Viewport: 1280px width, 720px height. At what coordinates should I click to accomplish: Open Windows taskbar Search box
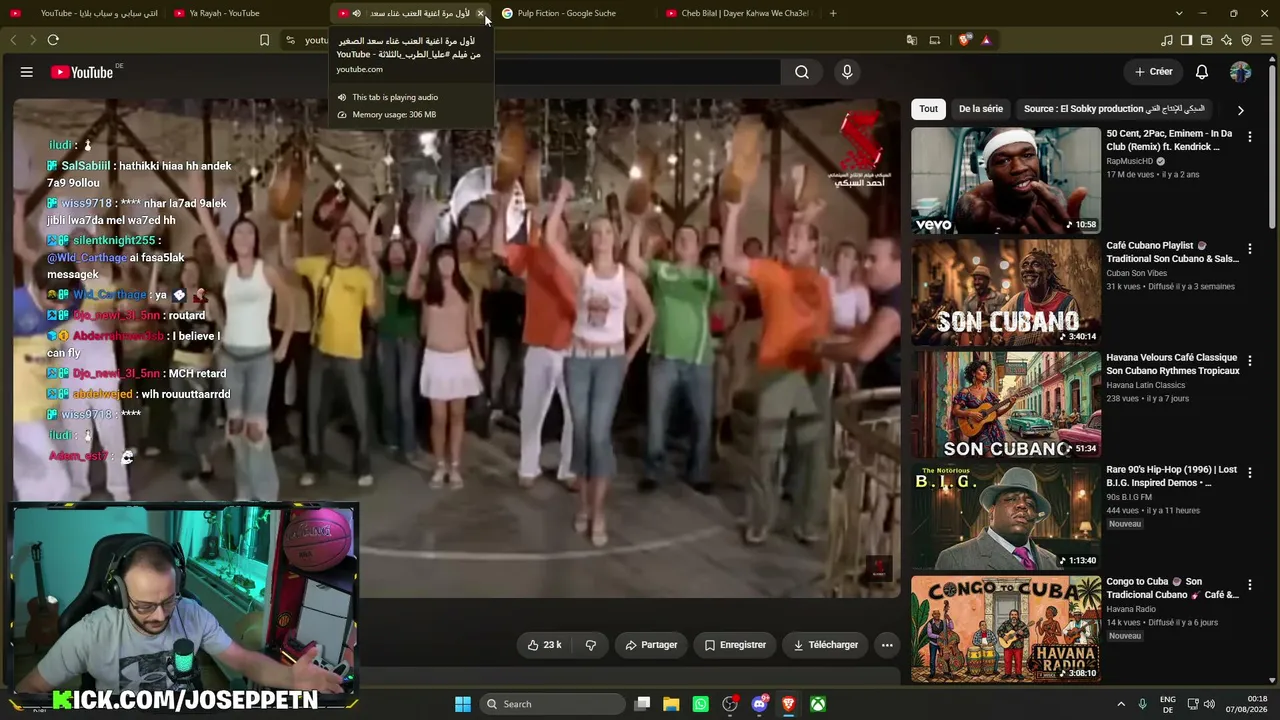553,704
